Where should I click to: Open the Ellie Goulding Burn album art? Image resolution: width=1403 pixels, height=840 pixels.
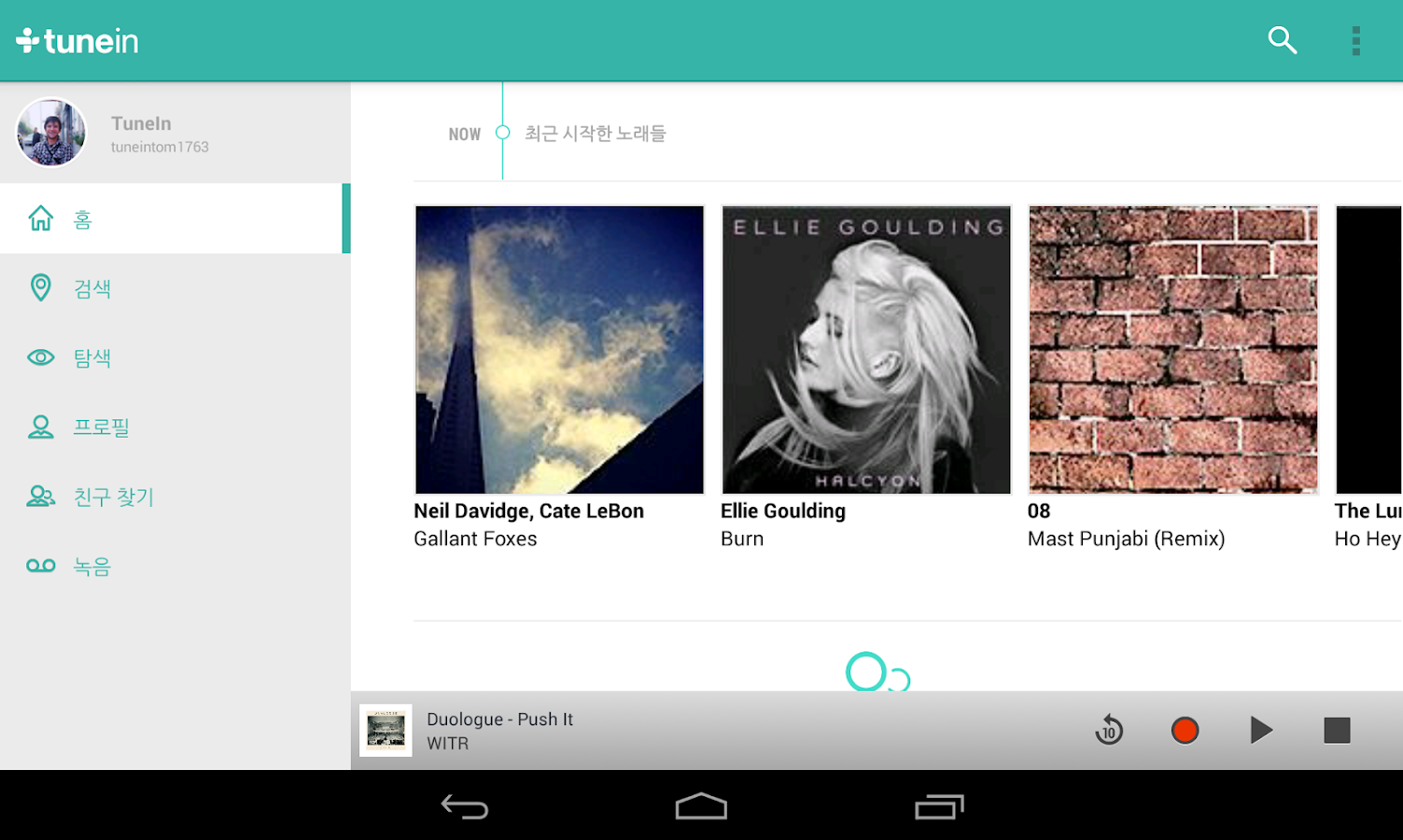(x=865, y=349)
